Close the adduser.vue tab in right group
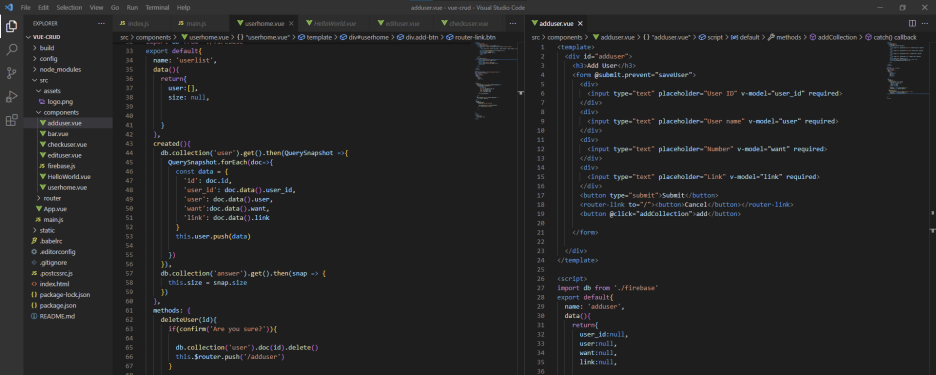 click(579, 24)
